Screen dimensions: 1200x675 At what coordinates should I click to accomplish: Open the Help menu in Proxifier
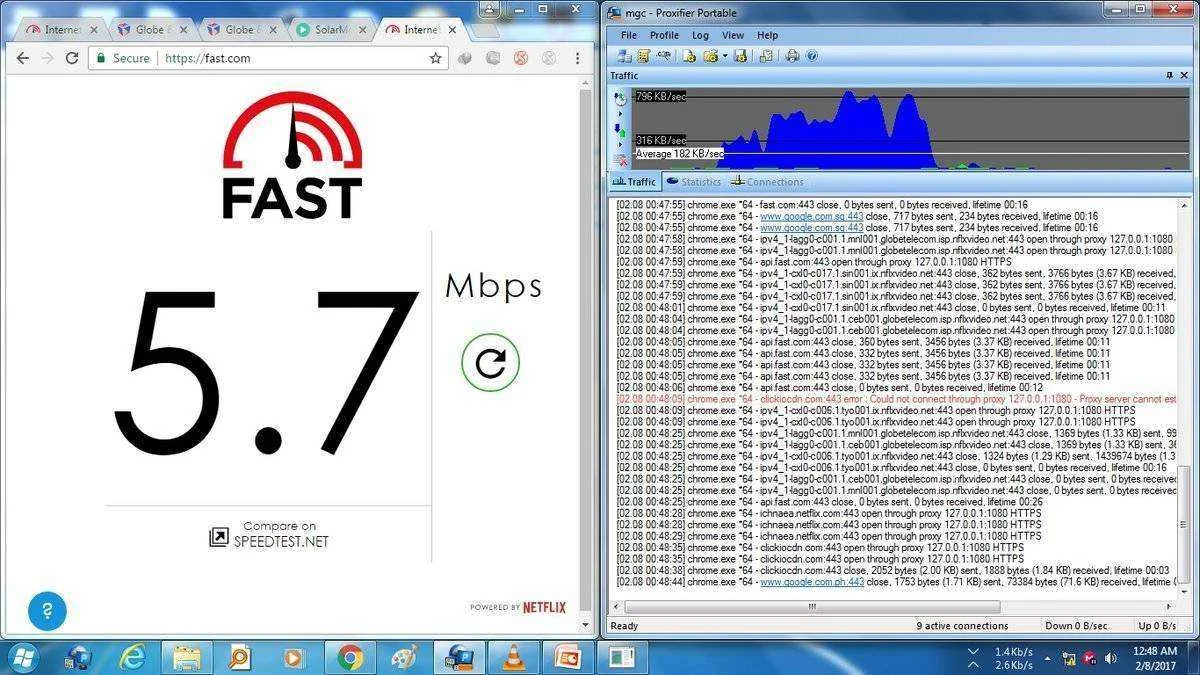767,35
